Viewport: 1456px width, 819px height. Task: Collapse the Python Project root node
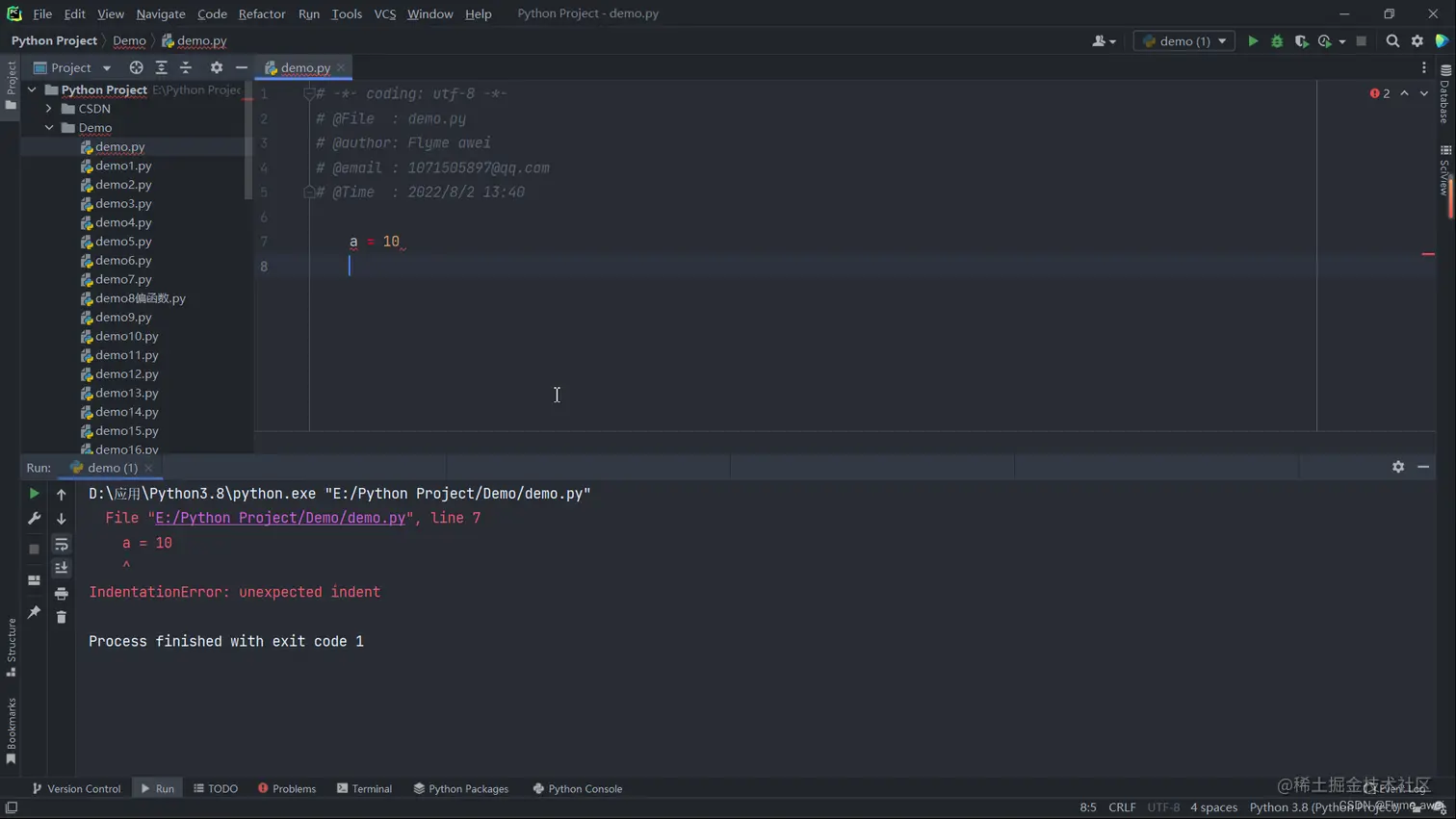(x=32, y=90)
